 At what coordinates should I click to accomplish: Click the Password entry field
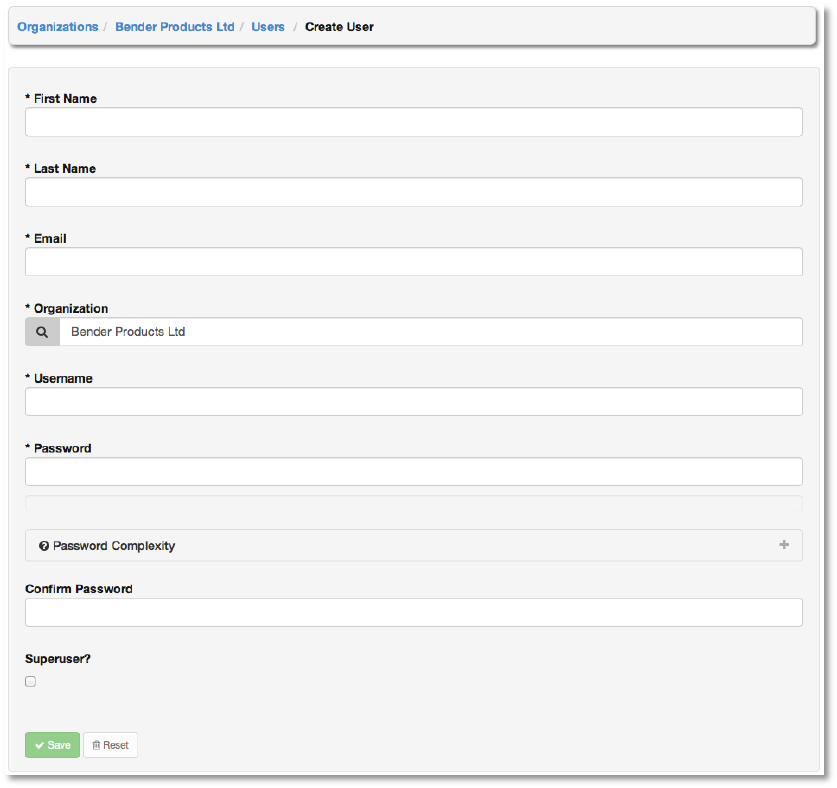(413, 472)
